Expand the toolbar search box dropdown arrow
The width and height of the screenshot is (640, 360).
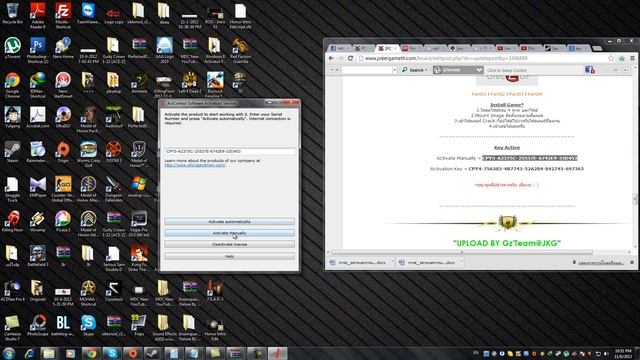[394, 70]
